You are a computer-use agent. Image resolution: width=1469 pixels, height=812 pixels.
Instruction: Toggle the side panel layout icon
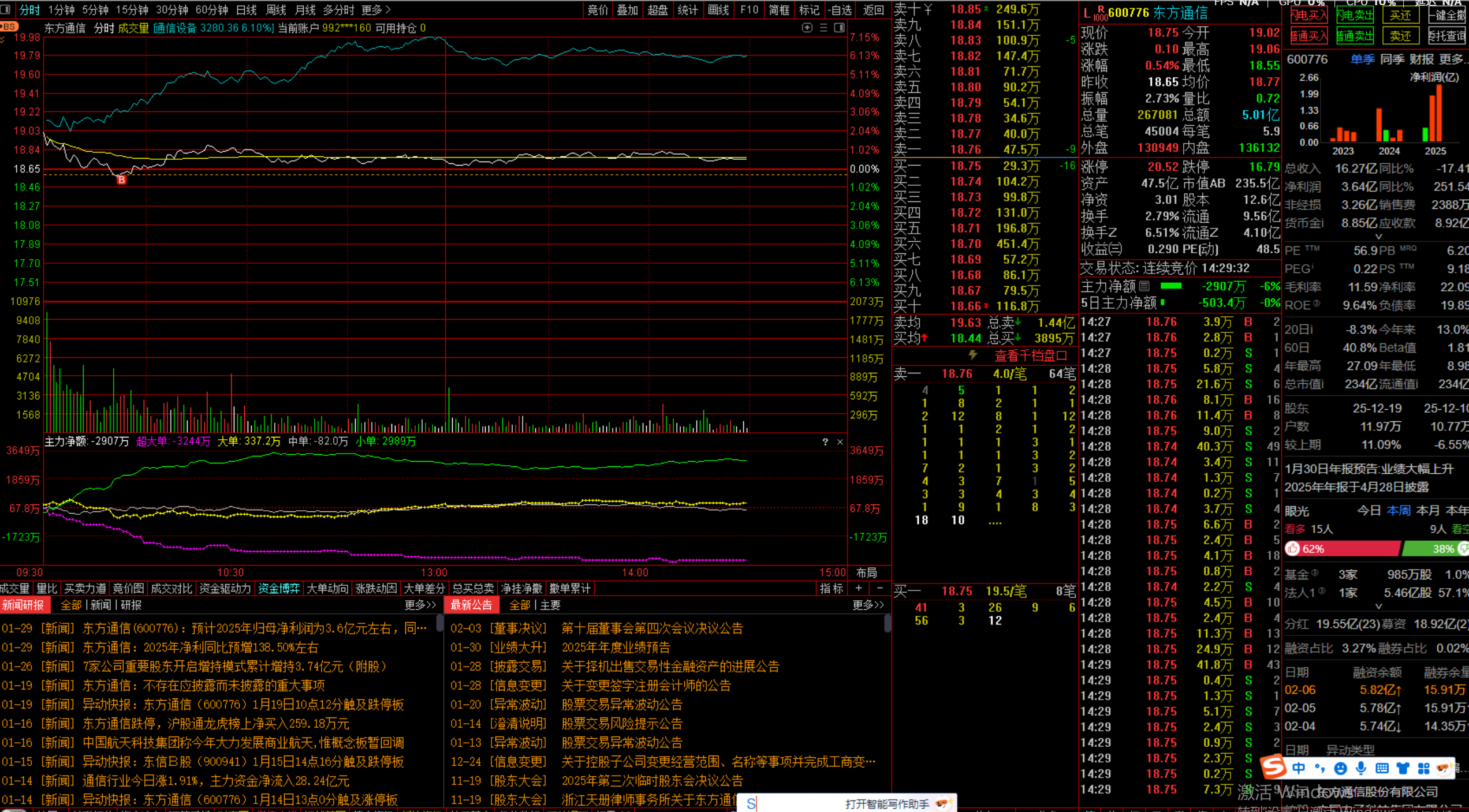[x=839, y=28]
